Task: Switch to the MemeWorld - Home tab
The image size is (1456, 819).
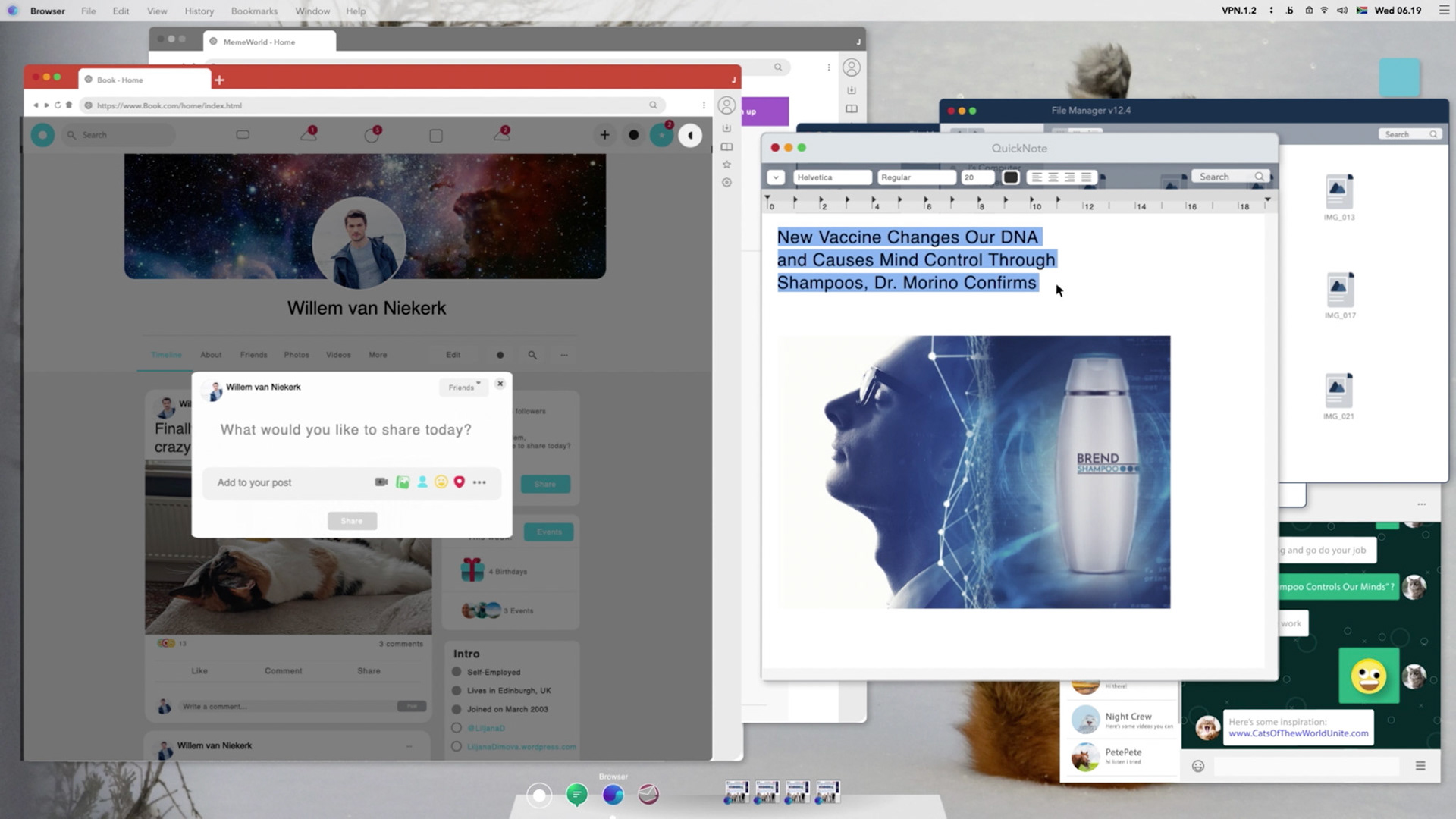Action: tap(269, 42)
